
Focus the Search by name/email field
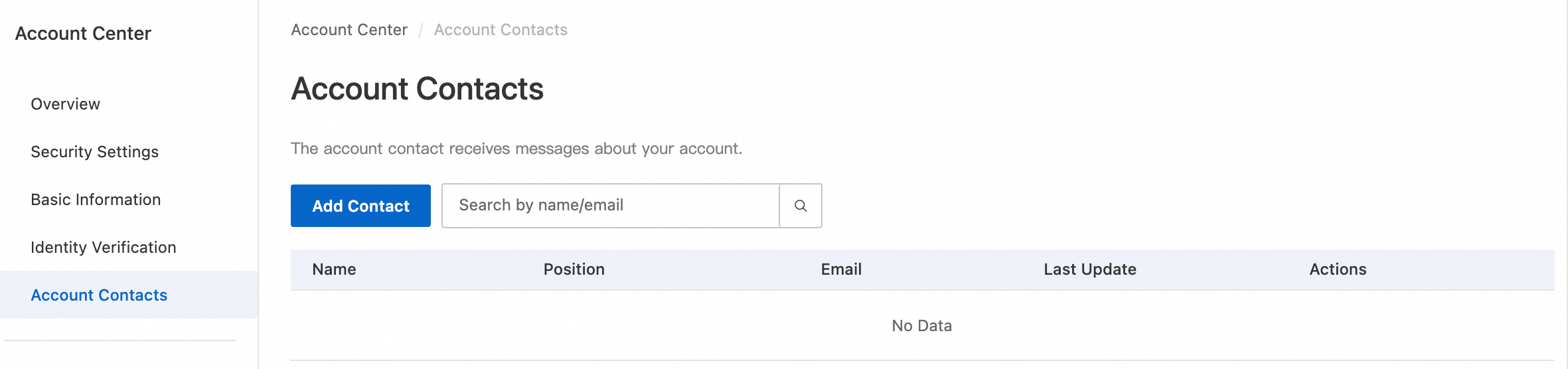(x=611, y=206)
